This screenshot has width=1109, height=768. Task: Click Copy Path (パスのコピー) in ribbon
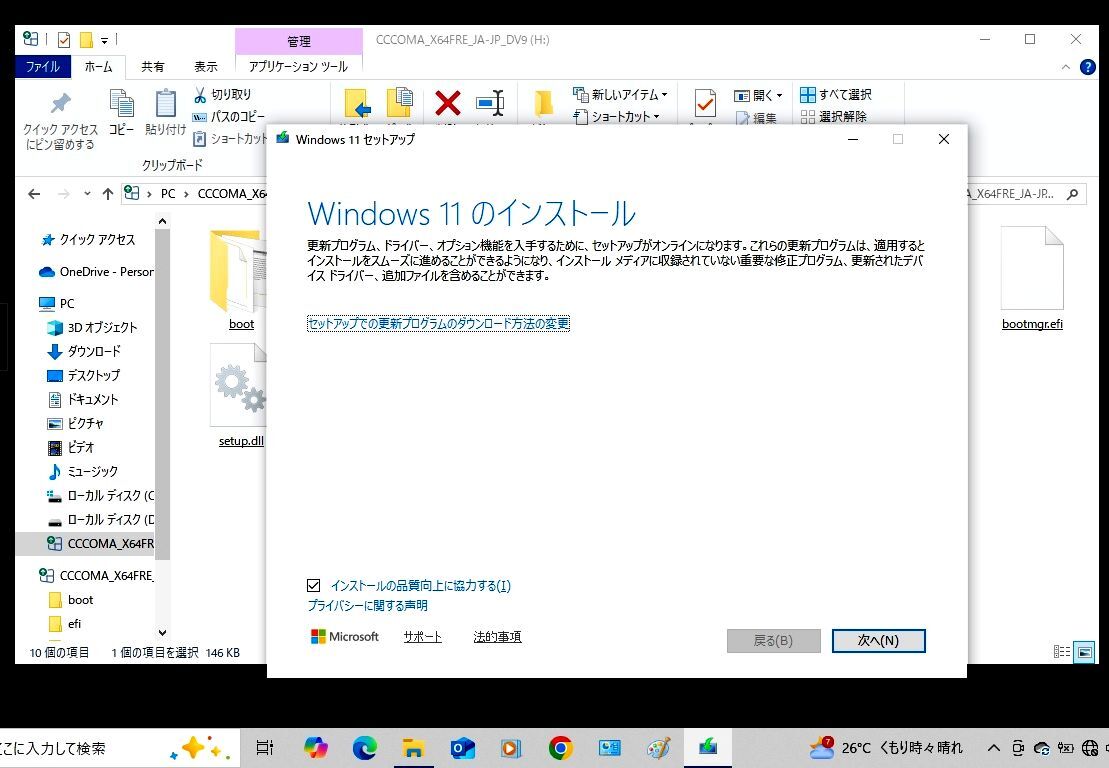tap(229, 117)
